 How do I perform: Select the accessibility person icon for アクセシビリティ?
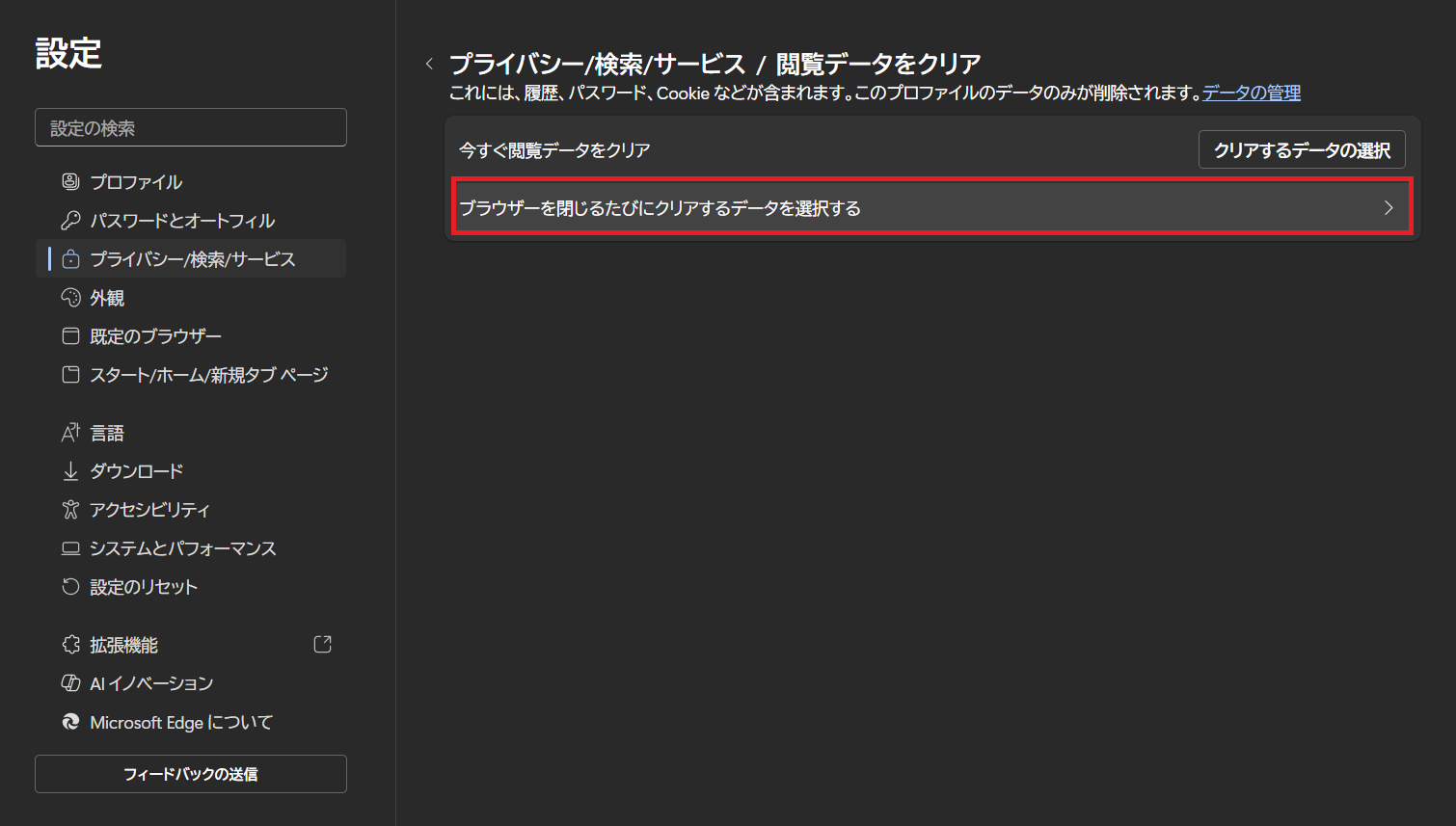[x=71, y=509]
